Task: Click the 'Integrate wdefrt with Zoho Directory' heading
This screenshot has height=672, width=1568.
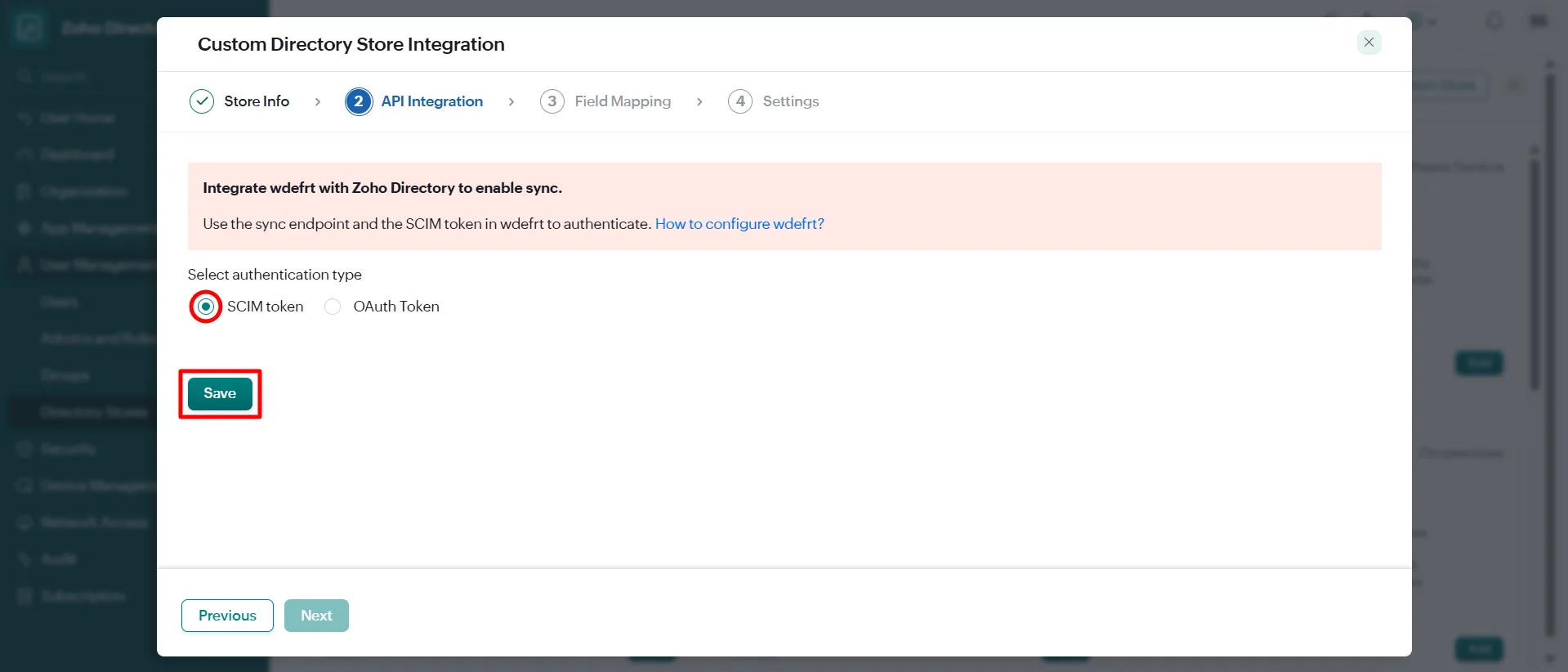Action: pyautogui.click(x=382, y=188)
